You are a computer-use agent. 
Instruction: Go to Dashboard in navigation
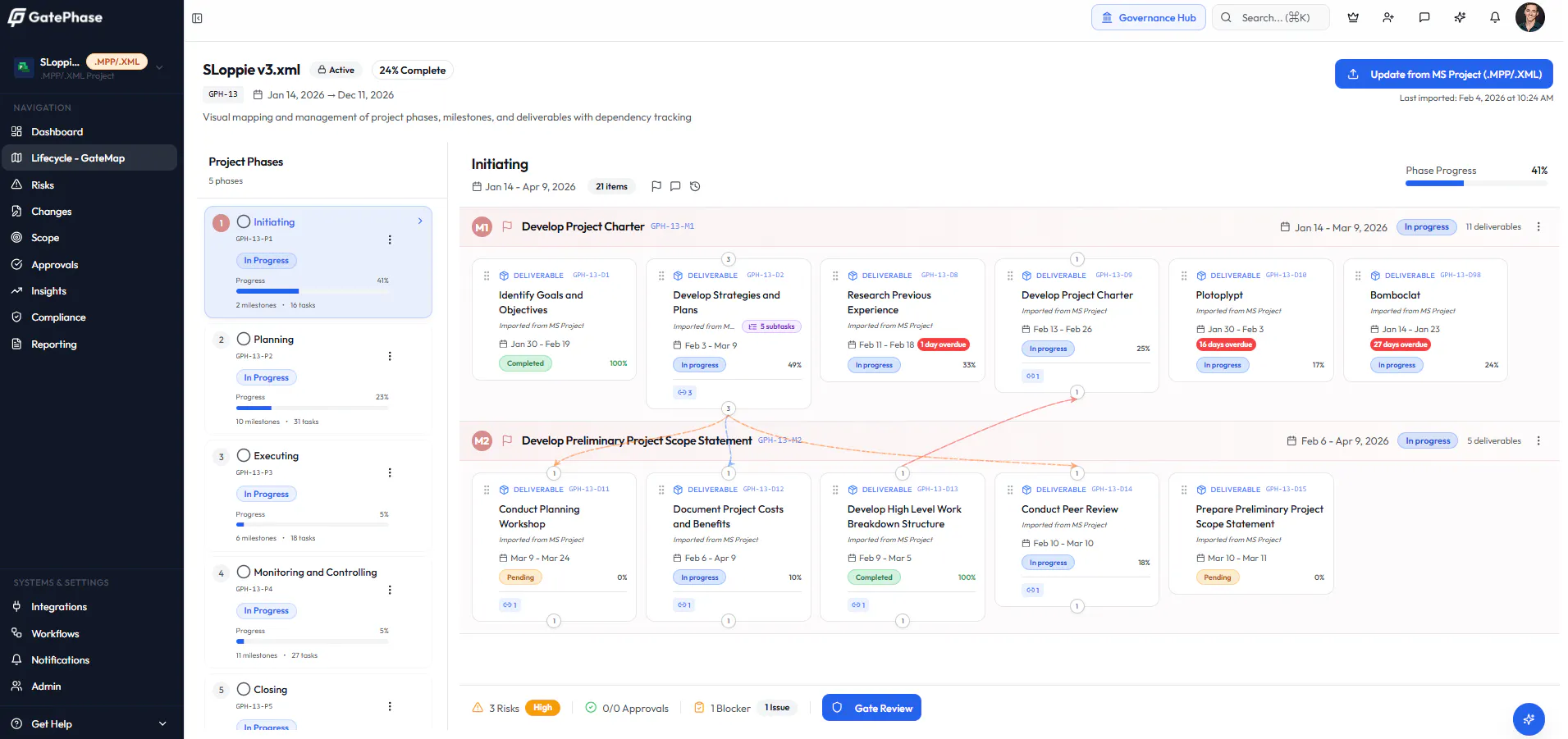[x=89, y=131]
